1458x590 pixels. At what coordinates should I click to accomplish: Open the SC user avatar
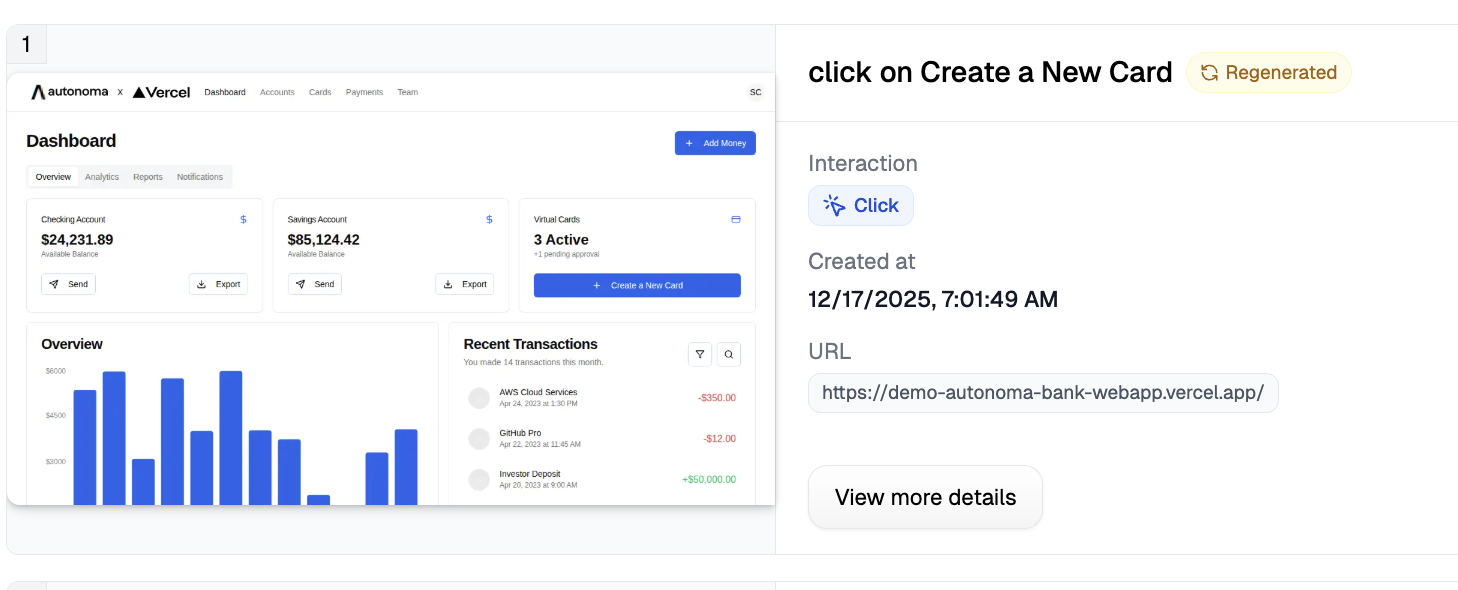point(755,92)
